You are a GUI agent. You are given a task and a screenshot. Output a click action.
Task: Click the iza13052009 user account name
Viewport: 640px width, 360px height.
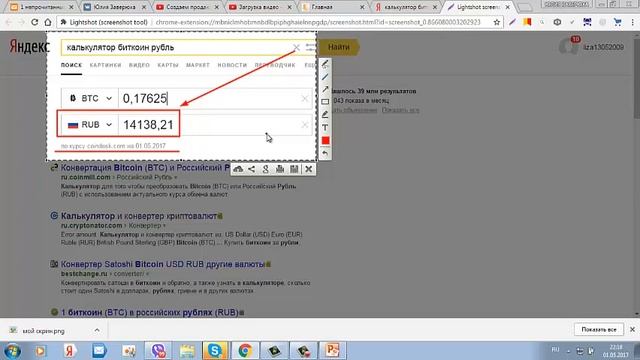pos(603,47)
